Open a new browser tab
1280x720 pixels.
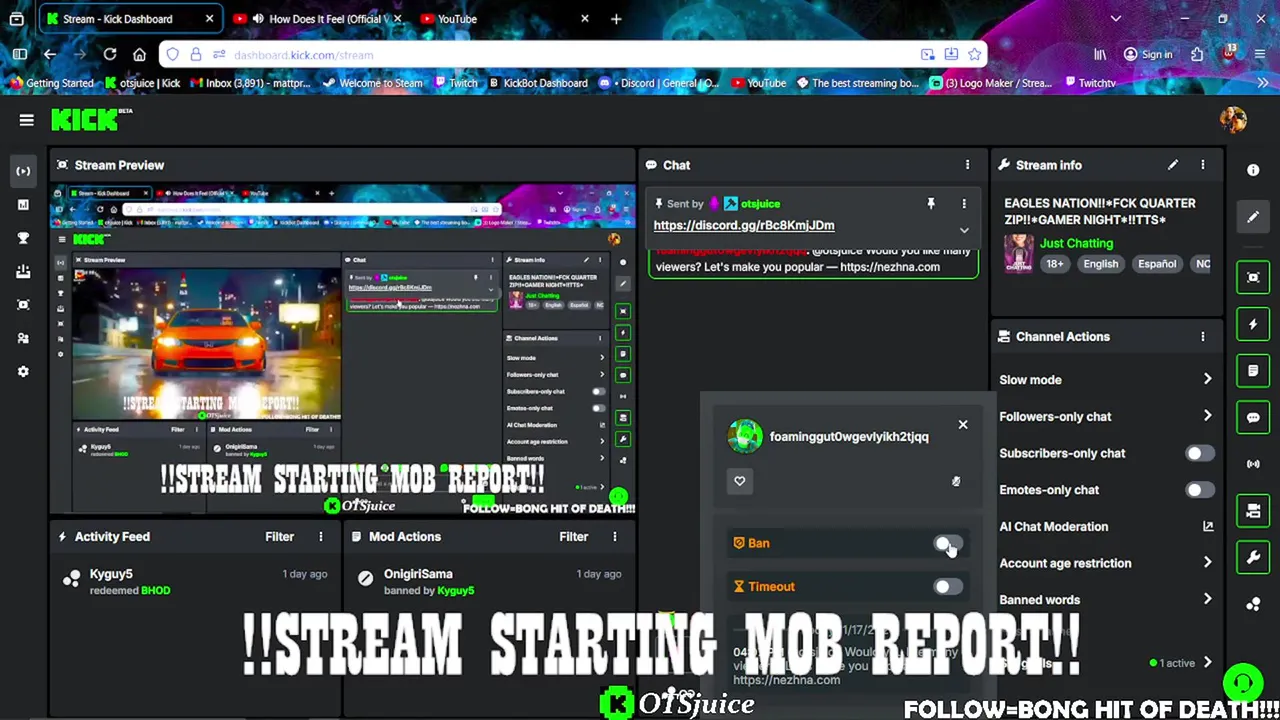coord(616,19)
